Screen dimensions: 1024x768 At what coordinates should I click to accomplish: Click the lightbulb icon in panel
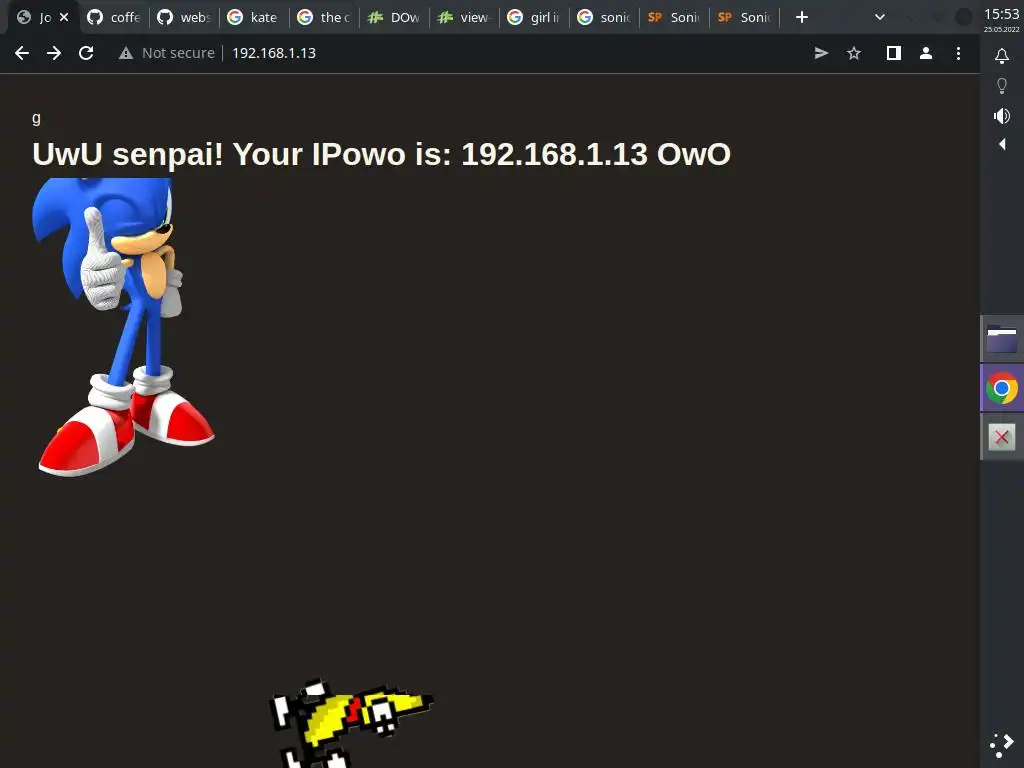tap(1002, 86)
